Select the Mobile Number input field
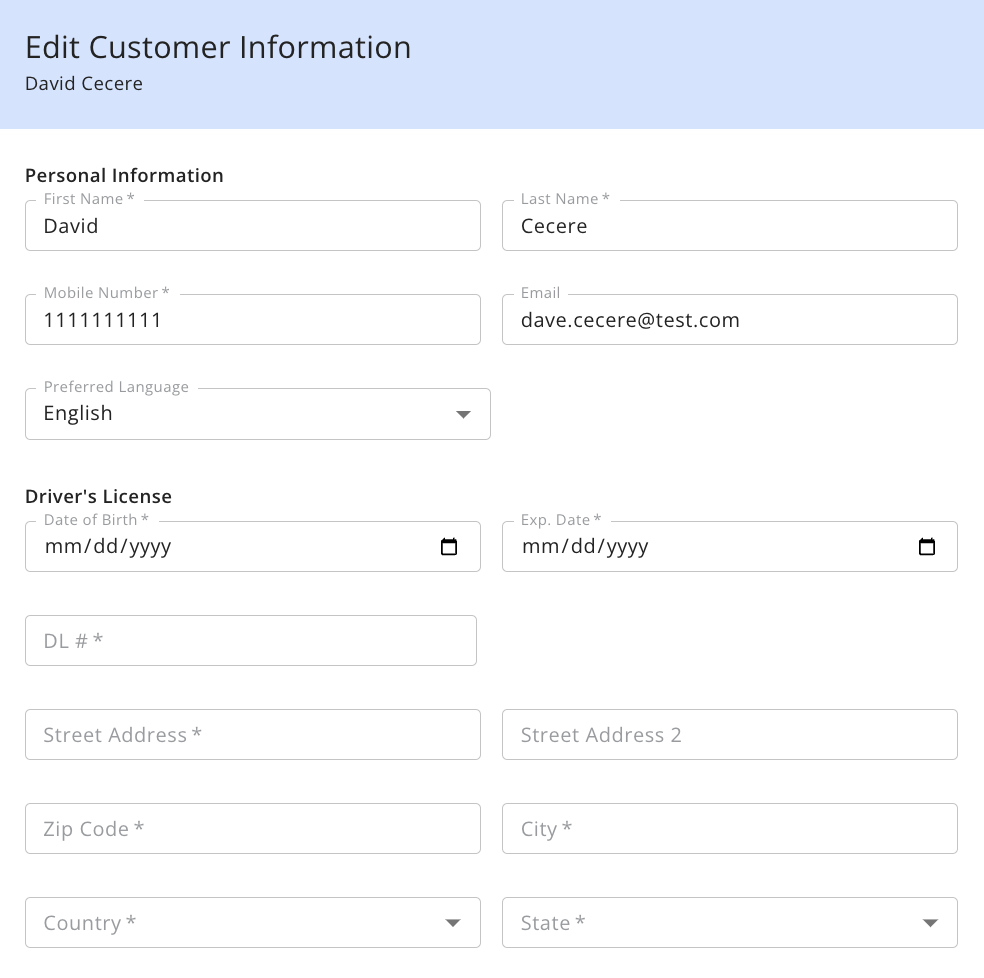The width and height of the screenshot is (984, 978). pos(253,320)
